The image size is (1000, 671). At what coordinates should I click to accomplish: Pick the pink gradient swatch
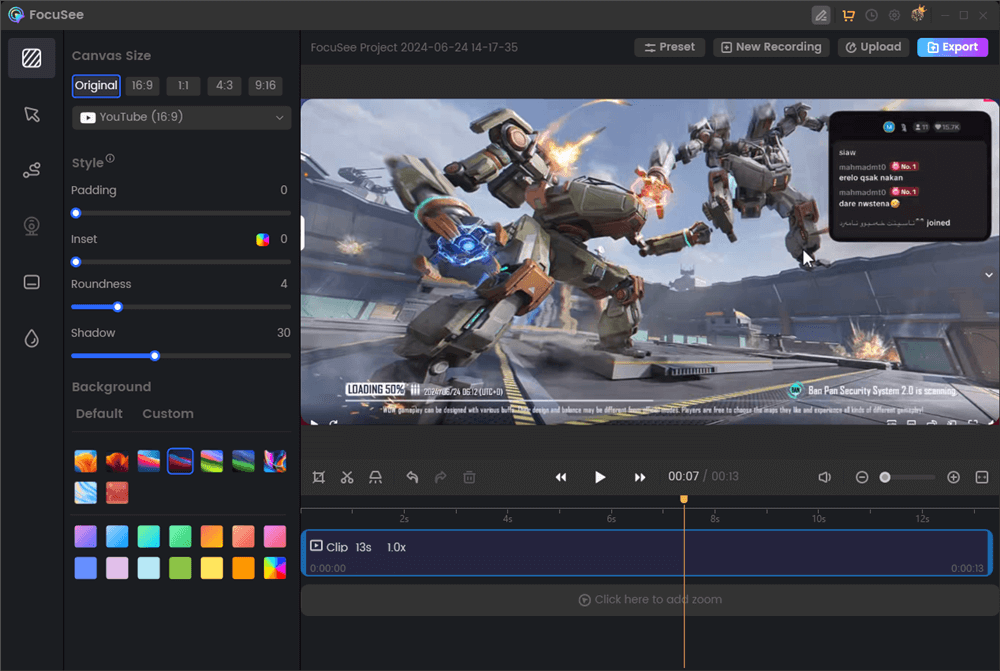[x=275, y=536]
